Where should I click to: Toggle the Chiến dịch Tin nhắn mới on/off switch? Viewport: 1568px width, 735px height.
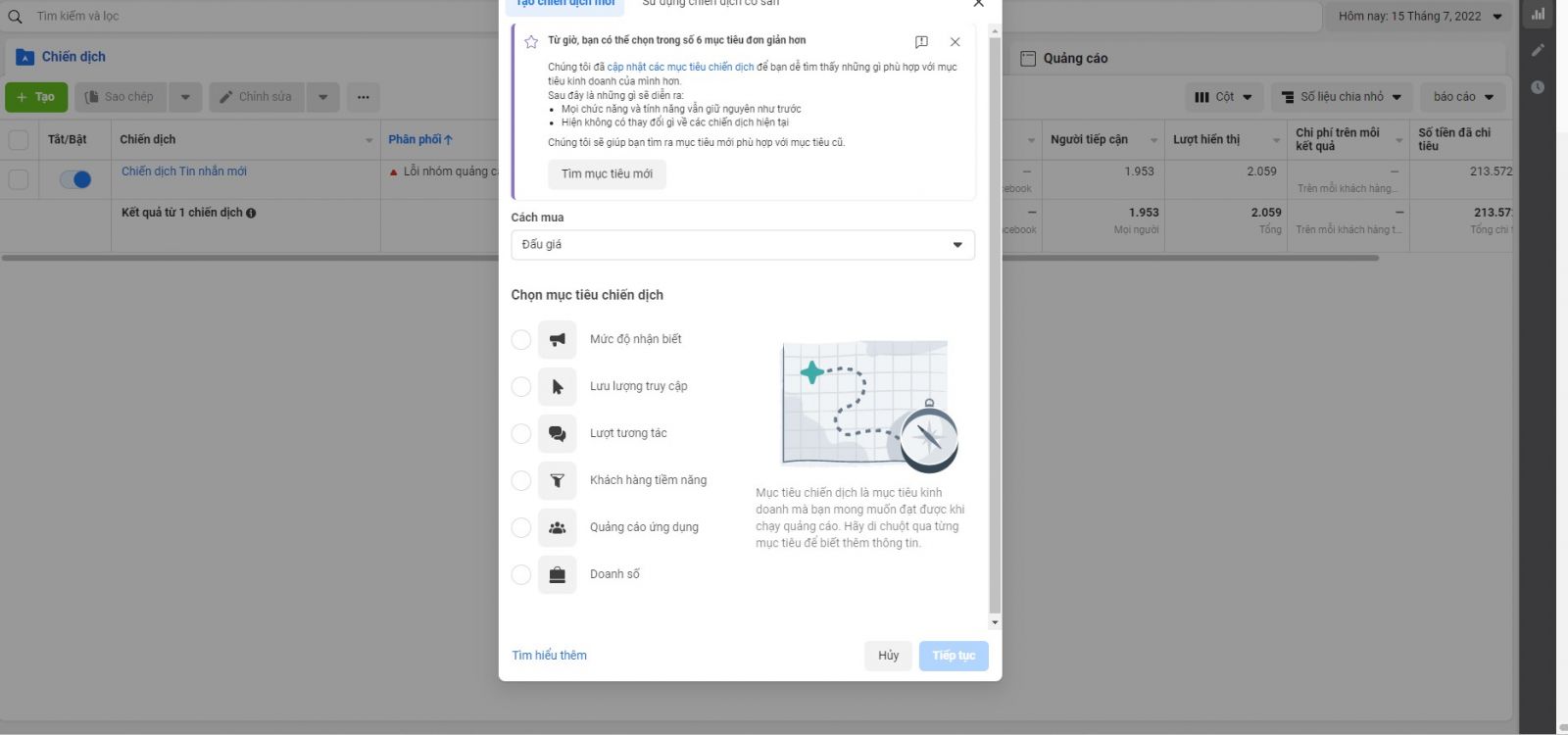[75, 179]
